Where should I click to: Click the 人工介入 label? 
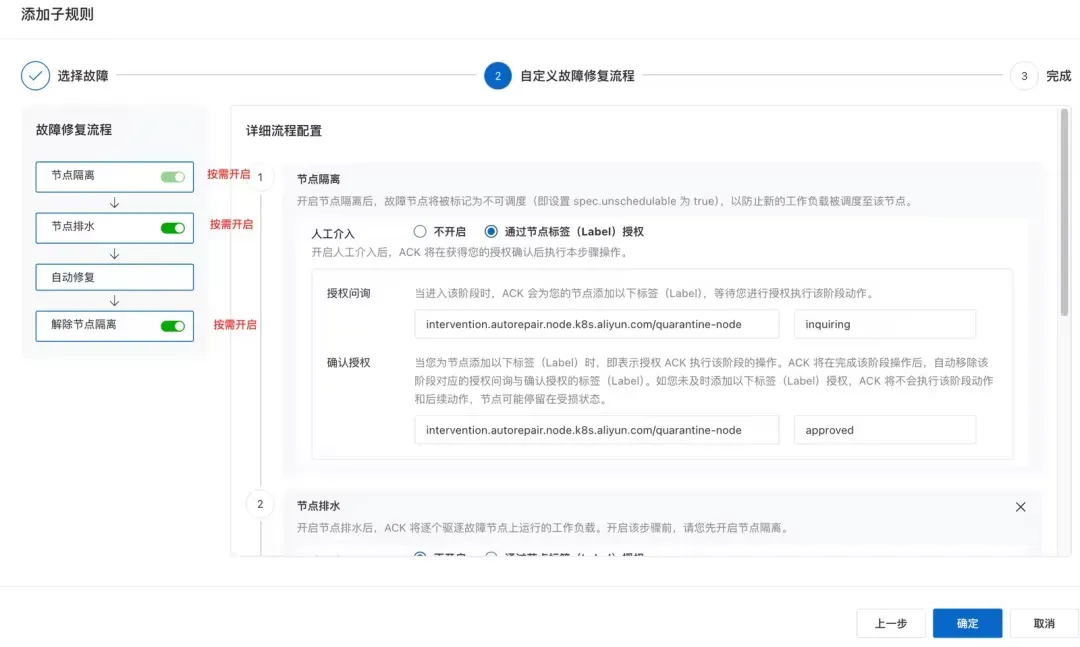click(x=333, y=234)
